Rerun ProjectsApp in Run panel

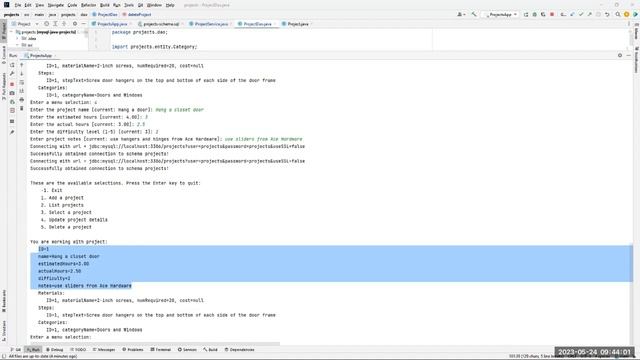click(12, 65)
